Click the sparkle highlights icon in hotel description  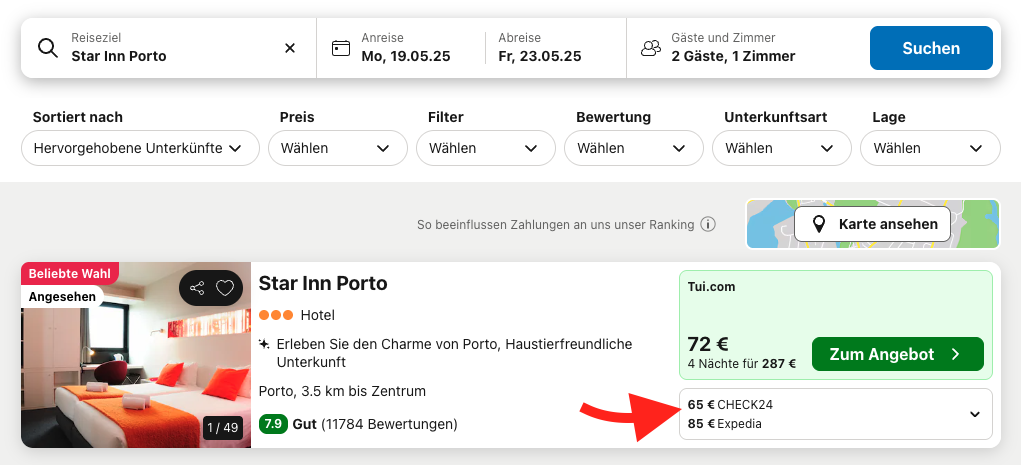(264, 344)
